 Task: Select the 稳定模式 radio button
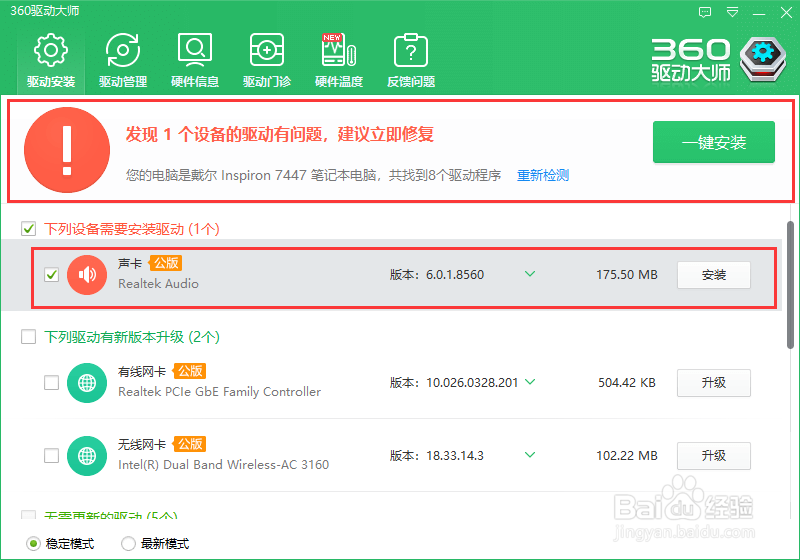[x=33, y=544]
